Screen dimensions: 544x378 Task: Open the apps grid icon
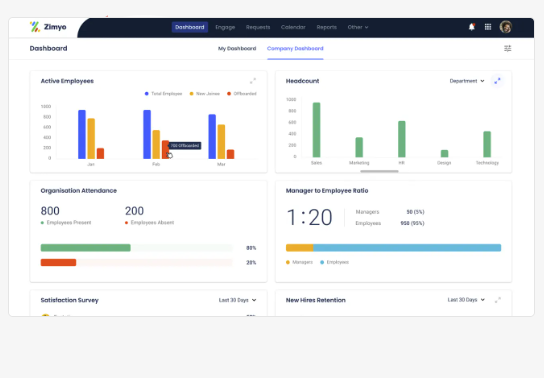(x=488, y=27)
